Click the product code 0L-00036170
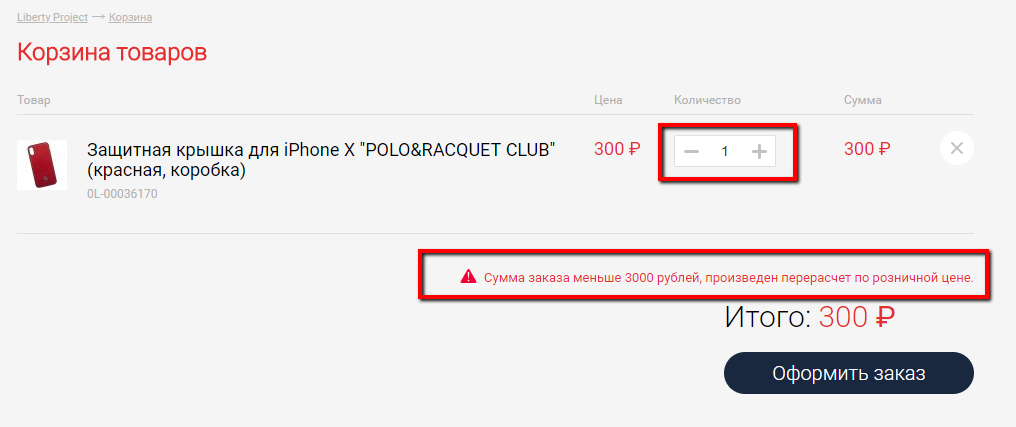This screenshot has height=427, width=1016. click(x=122, y=193)
